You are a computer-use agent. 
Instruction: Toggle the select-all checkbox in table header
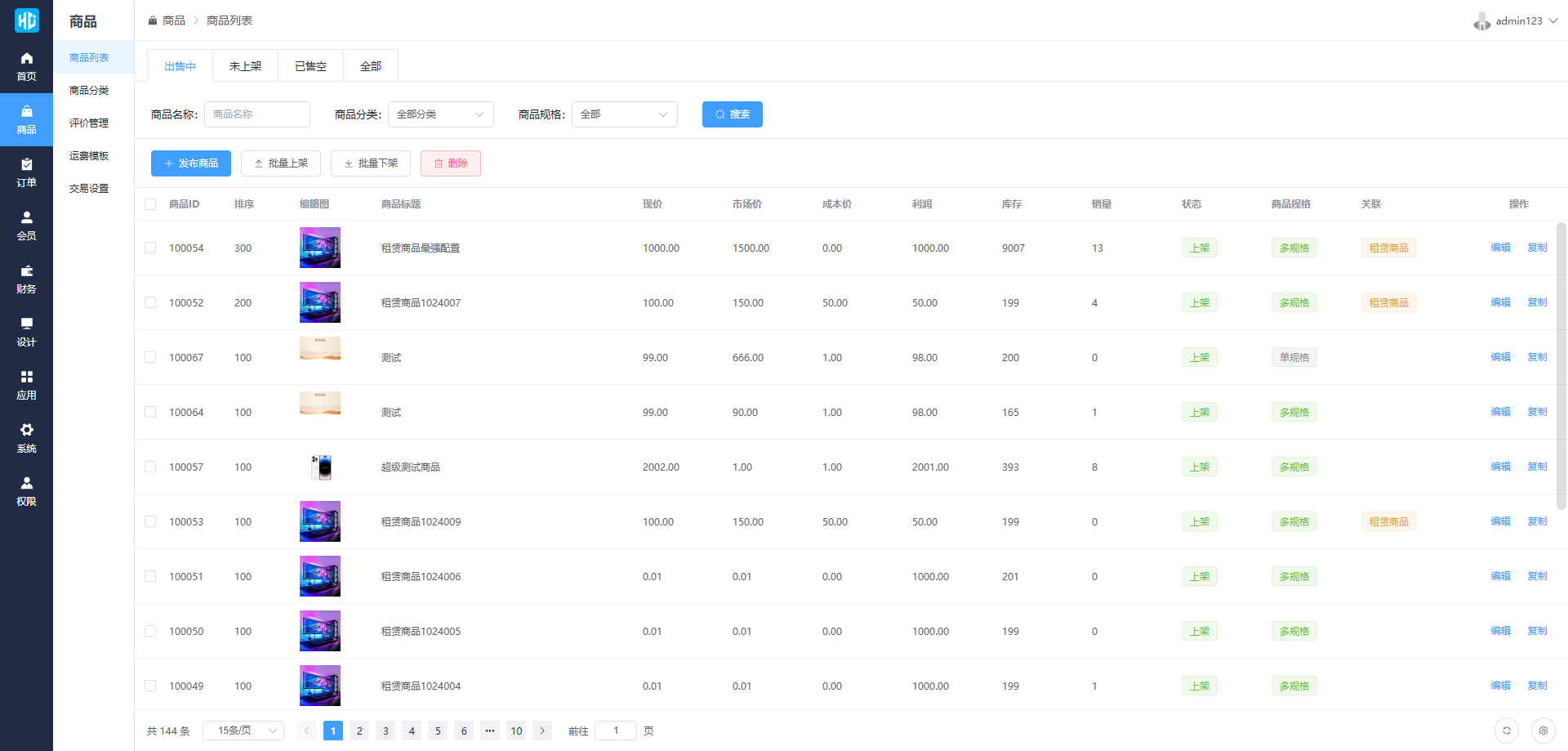coord(150,204)
